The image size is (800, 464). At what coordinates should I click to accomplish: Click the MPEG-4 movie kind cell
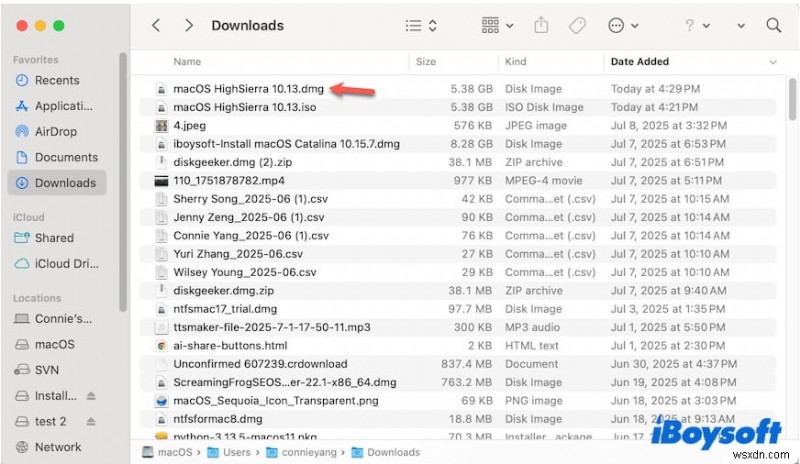point(543,181)
